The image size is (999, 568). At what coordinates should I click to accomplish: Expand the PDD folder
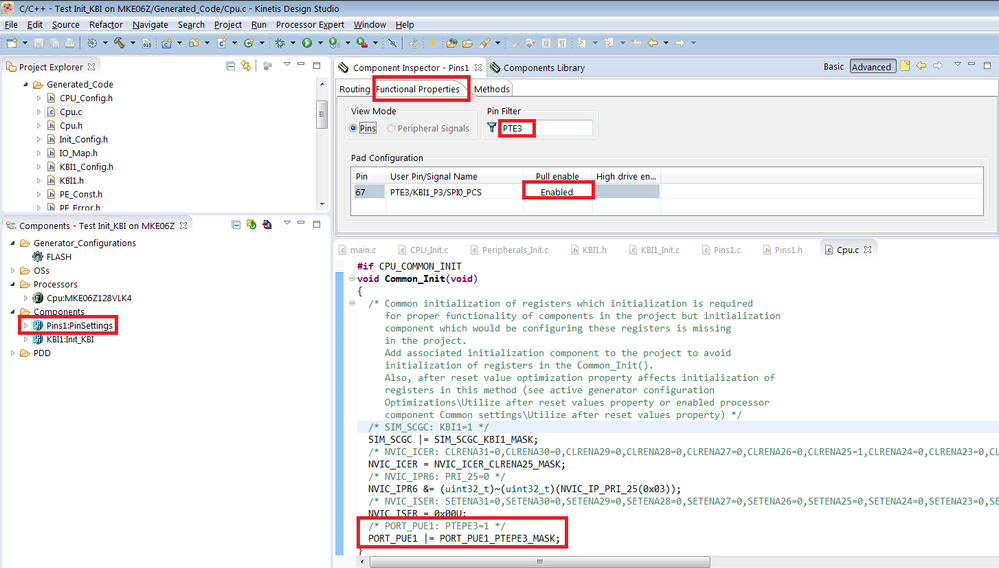[x=13, y=353]
